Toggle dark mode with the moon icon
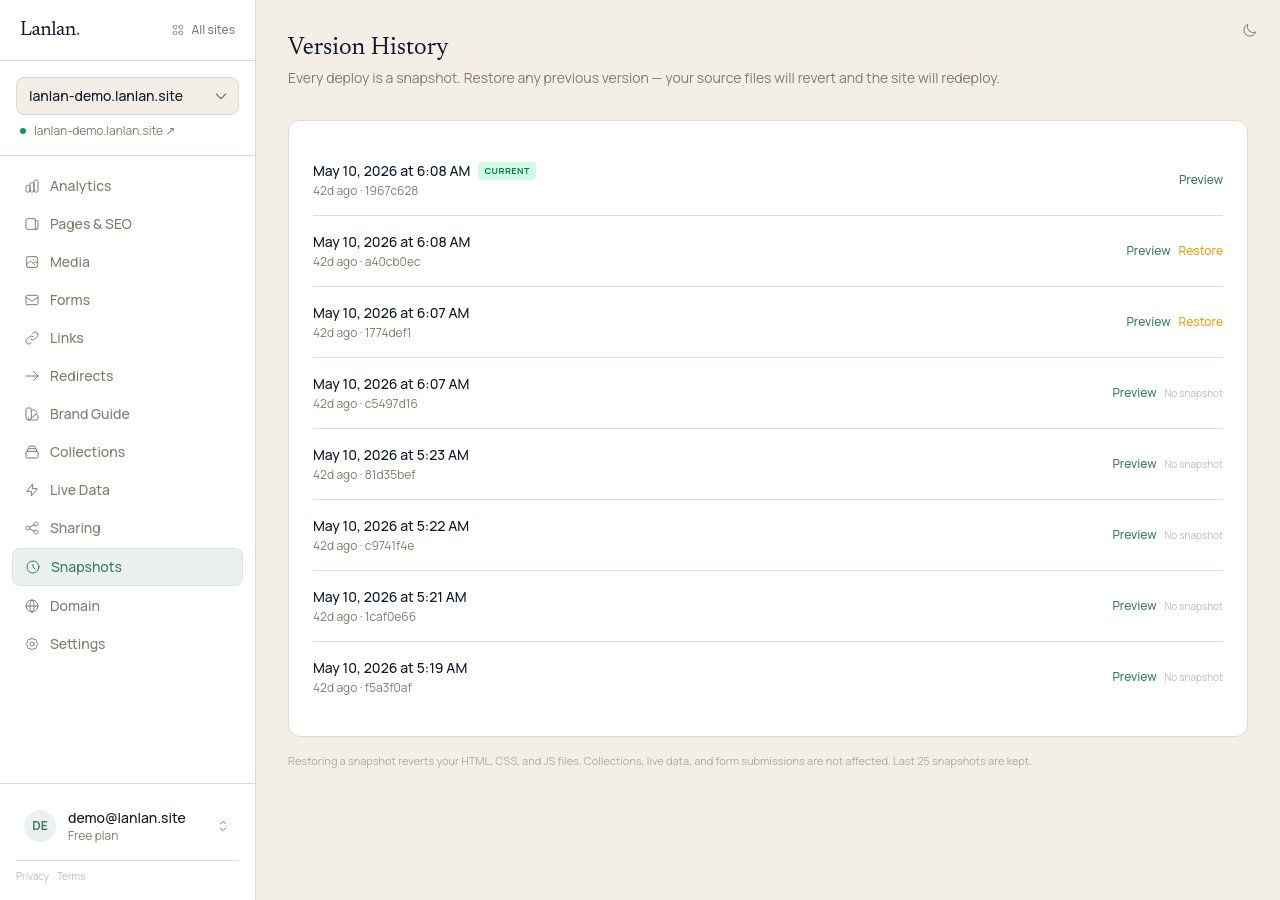The image size is (1280, 900). click(1249, 30)
